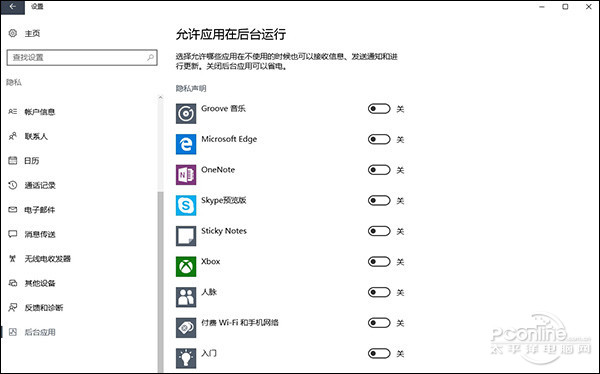Click the paid Wi-Fi app icon
This screenshot has height=374, width=600.
pyautogui.click(x=186, y=328)
